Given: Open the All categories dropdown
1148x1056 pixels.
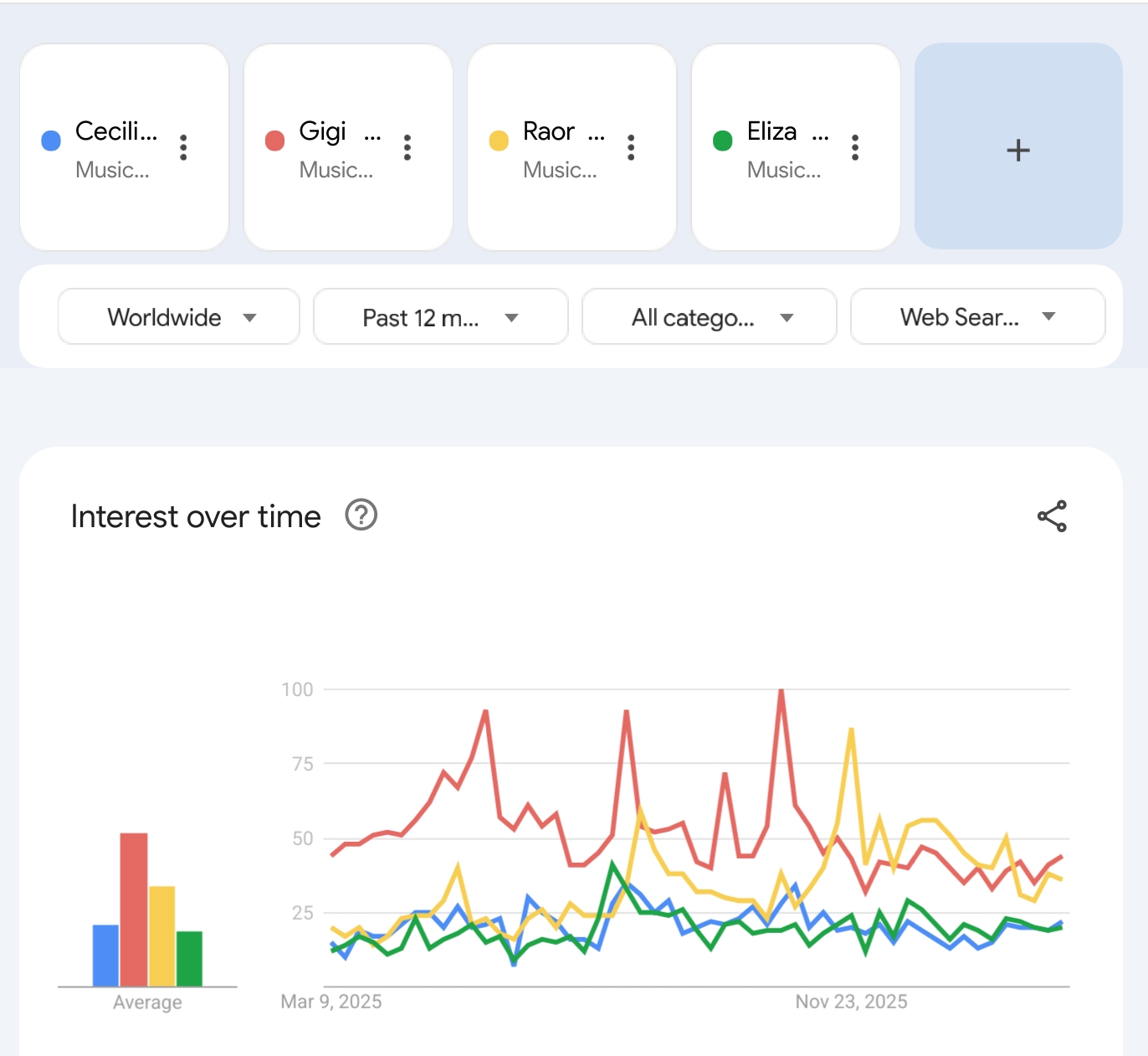Looking at the screenshot, I should coord(710,316).
